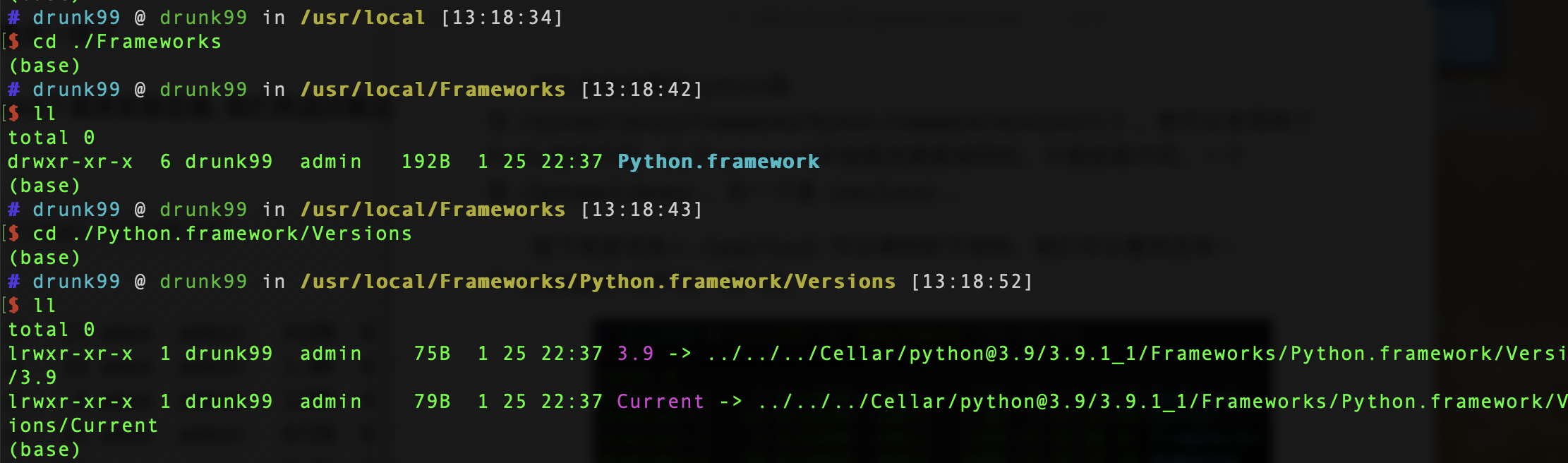The image size is (1568, 463).
Task: Click the magenta 3.9 symlink name
Action: point(635,354)
